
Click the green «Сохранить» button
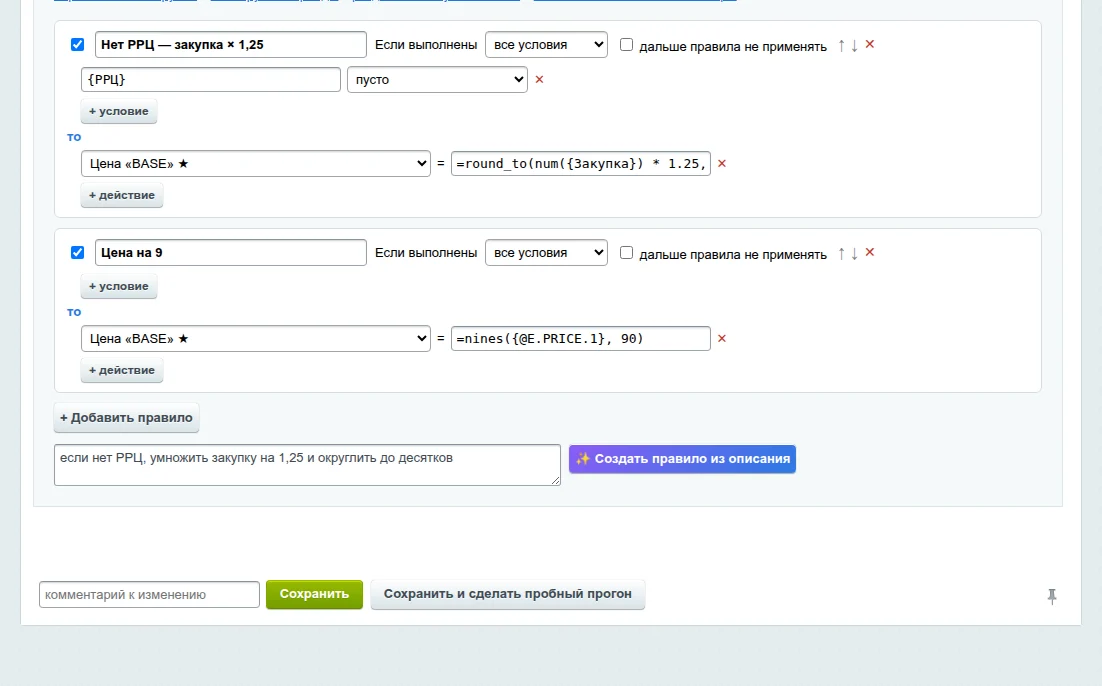point(314,594)
